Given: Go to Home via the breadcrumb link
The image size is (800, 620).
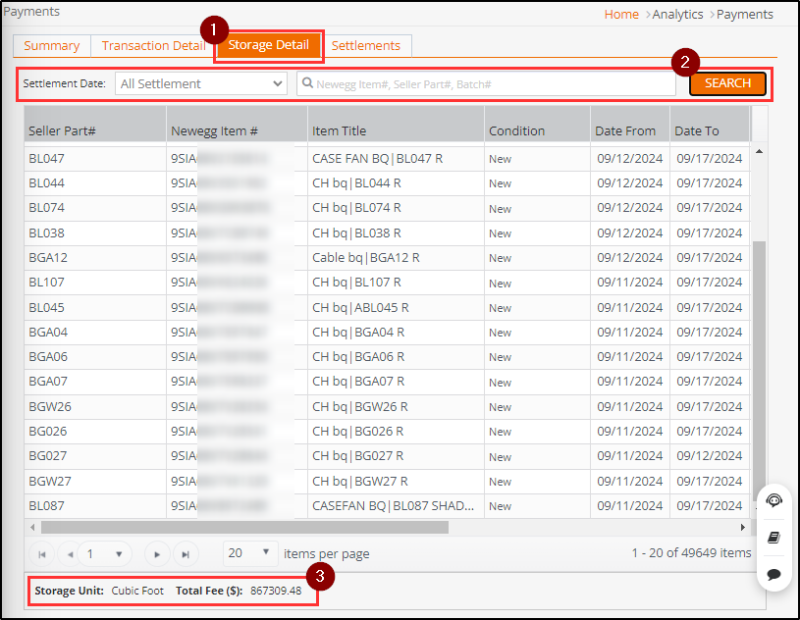Looking at the screenshot, I should point(621,14).
